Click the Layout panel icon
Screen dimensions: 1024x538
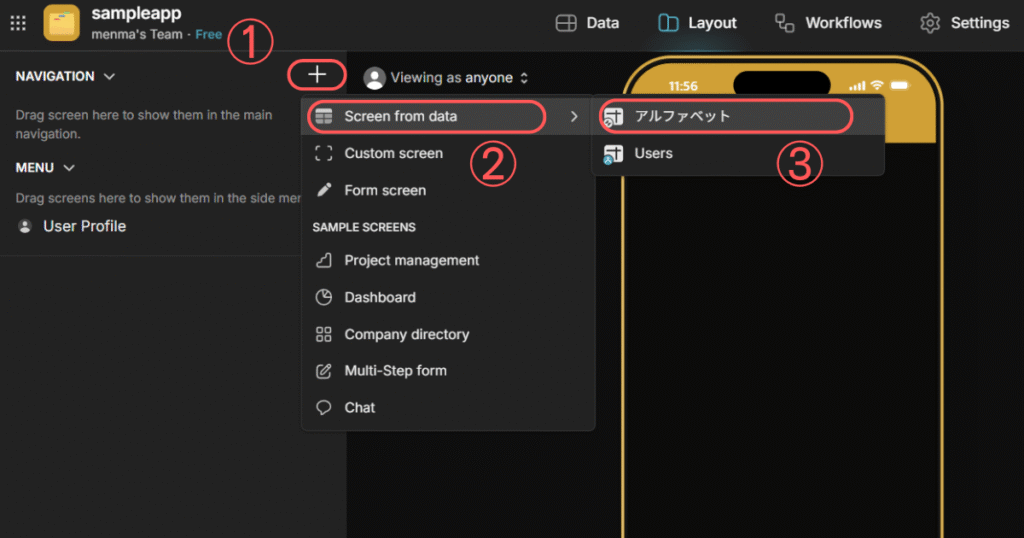(668, 23)
